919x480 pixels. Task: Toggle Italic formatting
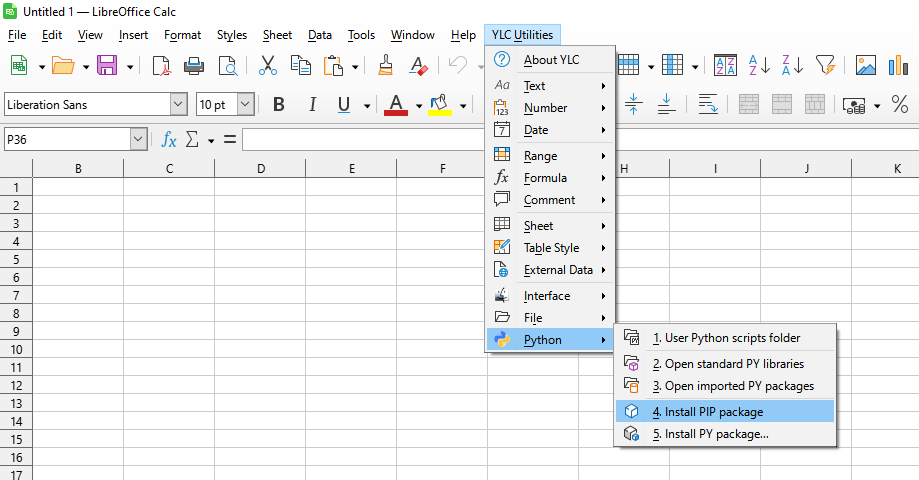click(x=312, y=105)
